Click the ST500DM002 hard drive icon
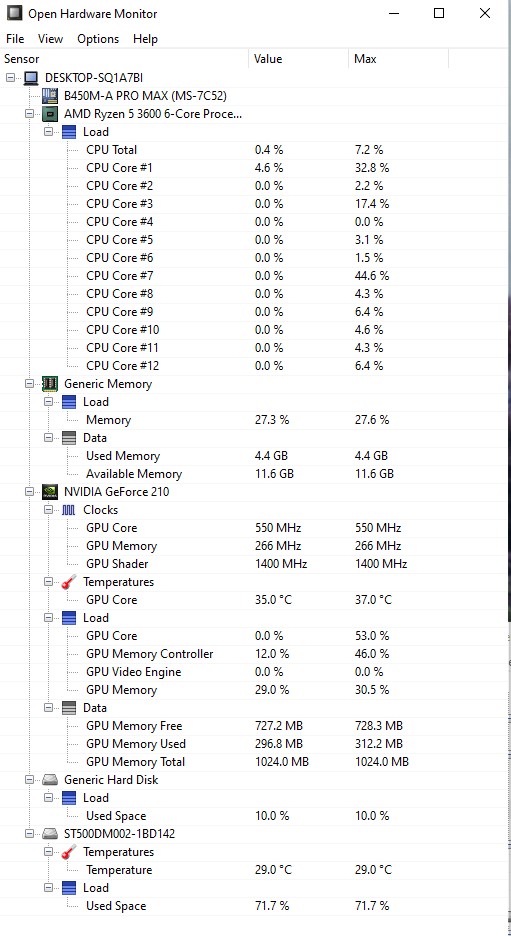511x936 pixels. pos(50,833)
